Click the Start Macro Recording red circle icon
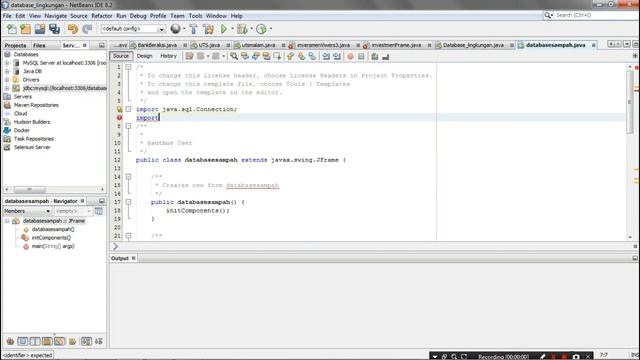The width and height of the screenshot is (640, 360). (x=350, y=56)
